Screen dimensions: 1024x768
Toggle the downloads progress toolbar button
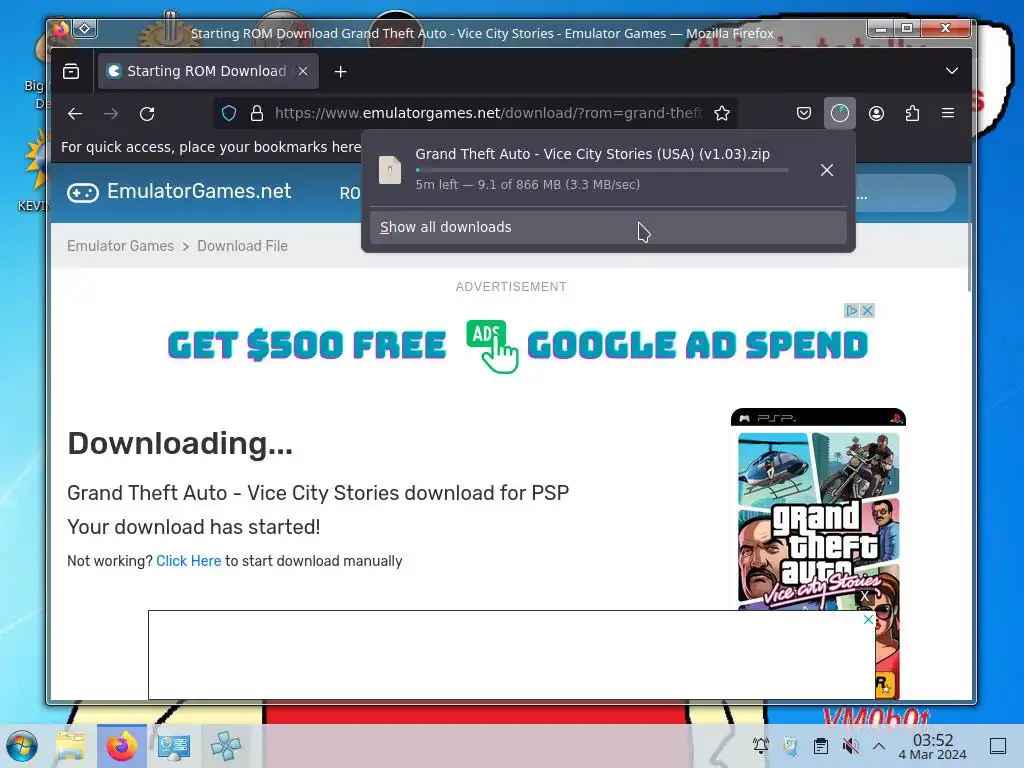click(x=839, y=114)
